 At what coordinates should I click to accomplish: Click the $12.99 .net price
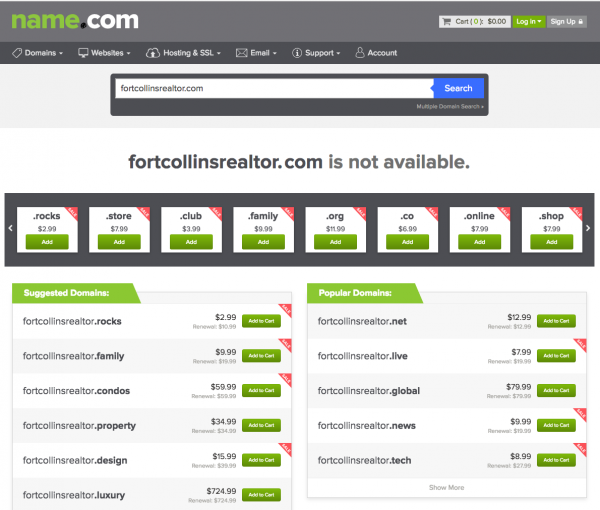[x=519, y=317]
